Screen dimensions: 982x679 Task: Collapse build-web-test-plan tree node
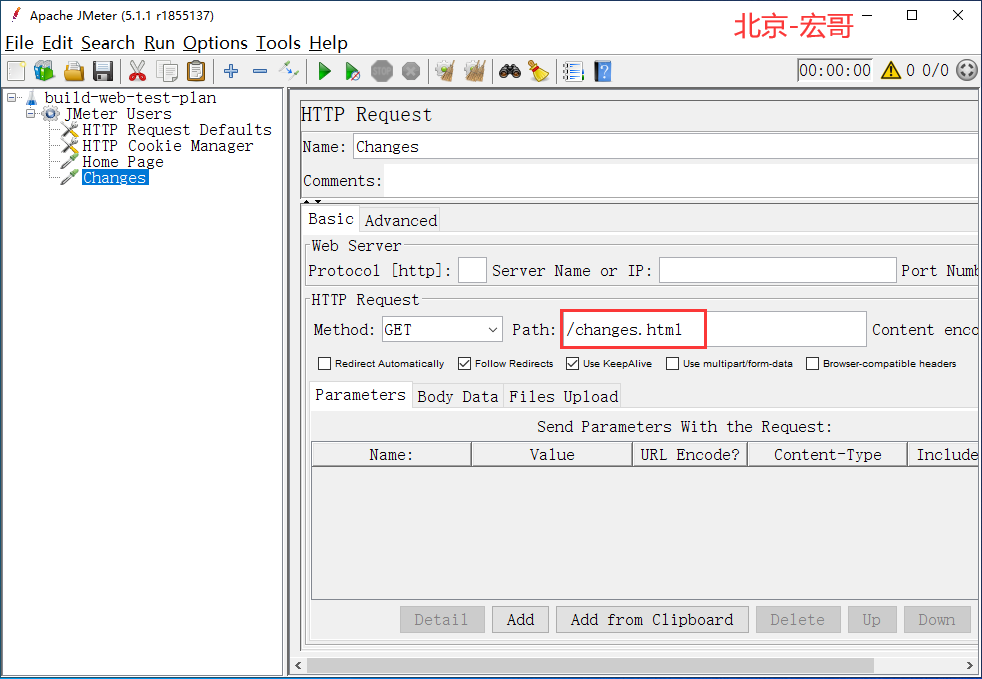pos(12,98)
